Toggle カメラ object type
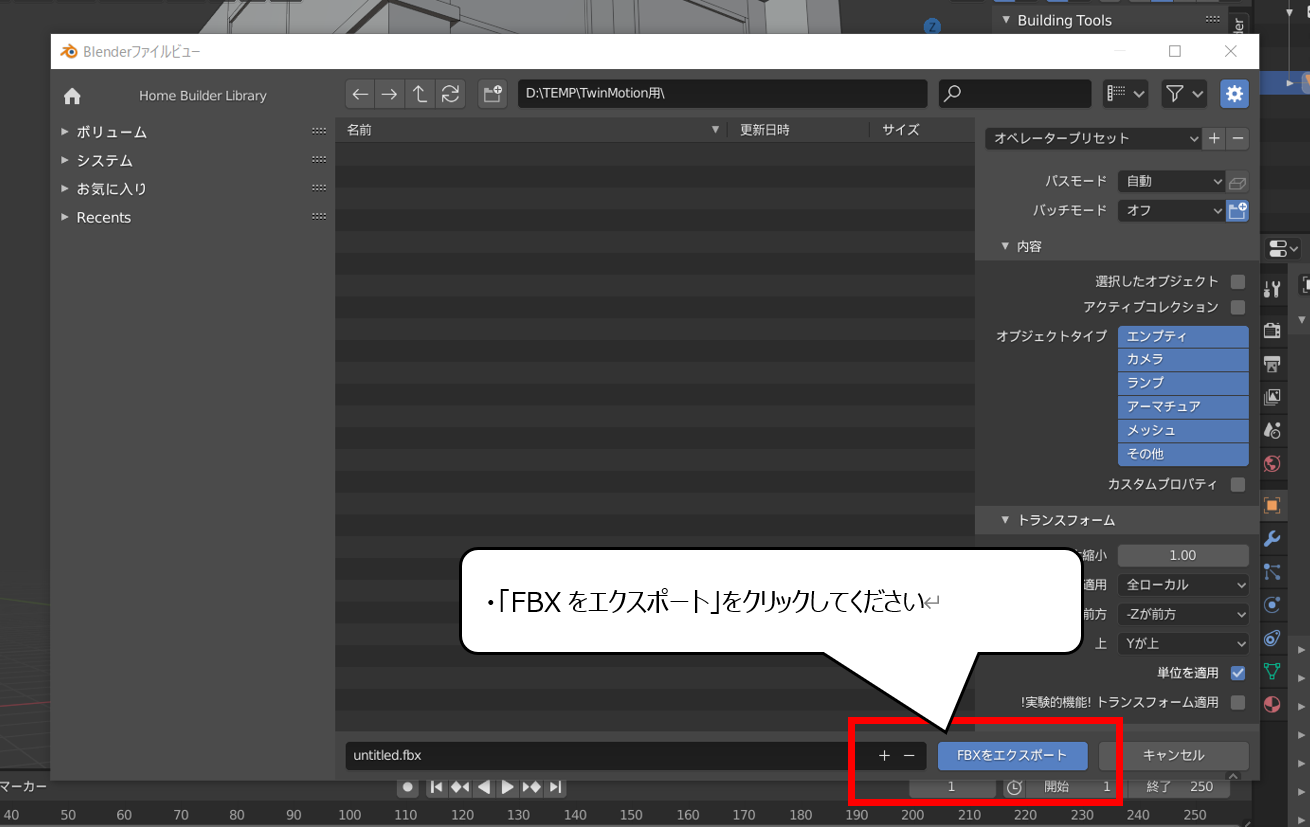Viewport: 1310px width, 827px height. point(1183,360)
